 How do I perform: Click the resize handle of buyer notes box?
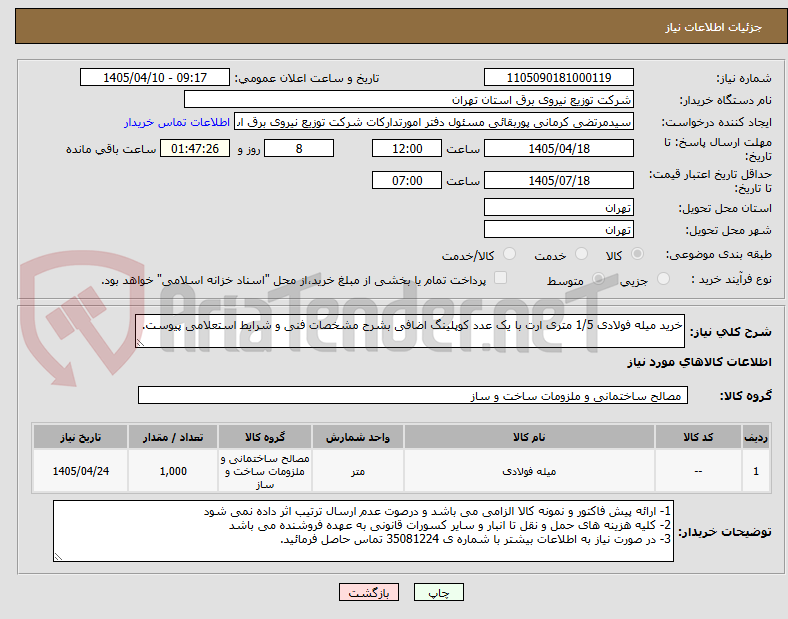[x=58, y=557]
